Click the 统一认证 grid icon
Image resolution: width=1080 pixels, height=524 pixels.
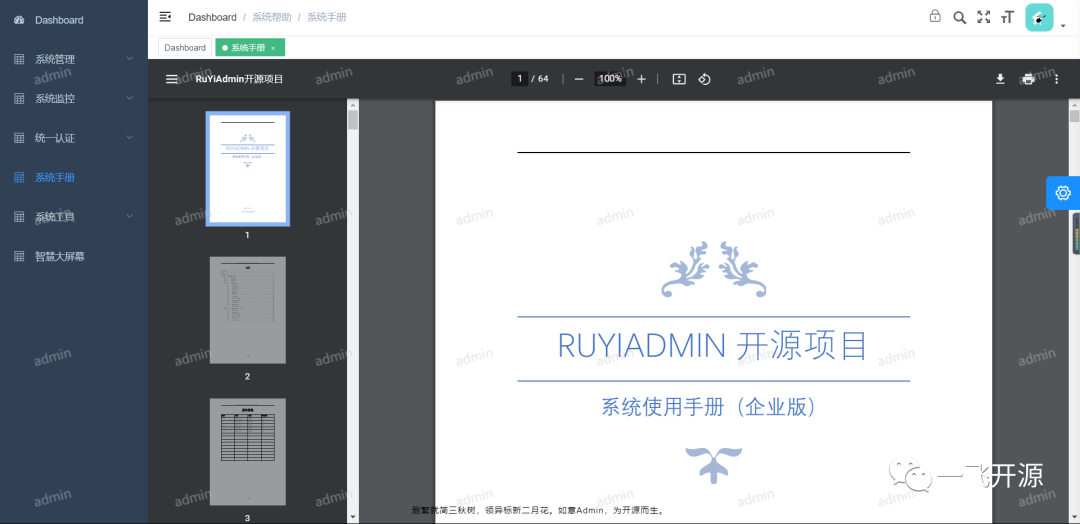19,138
